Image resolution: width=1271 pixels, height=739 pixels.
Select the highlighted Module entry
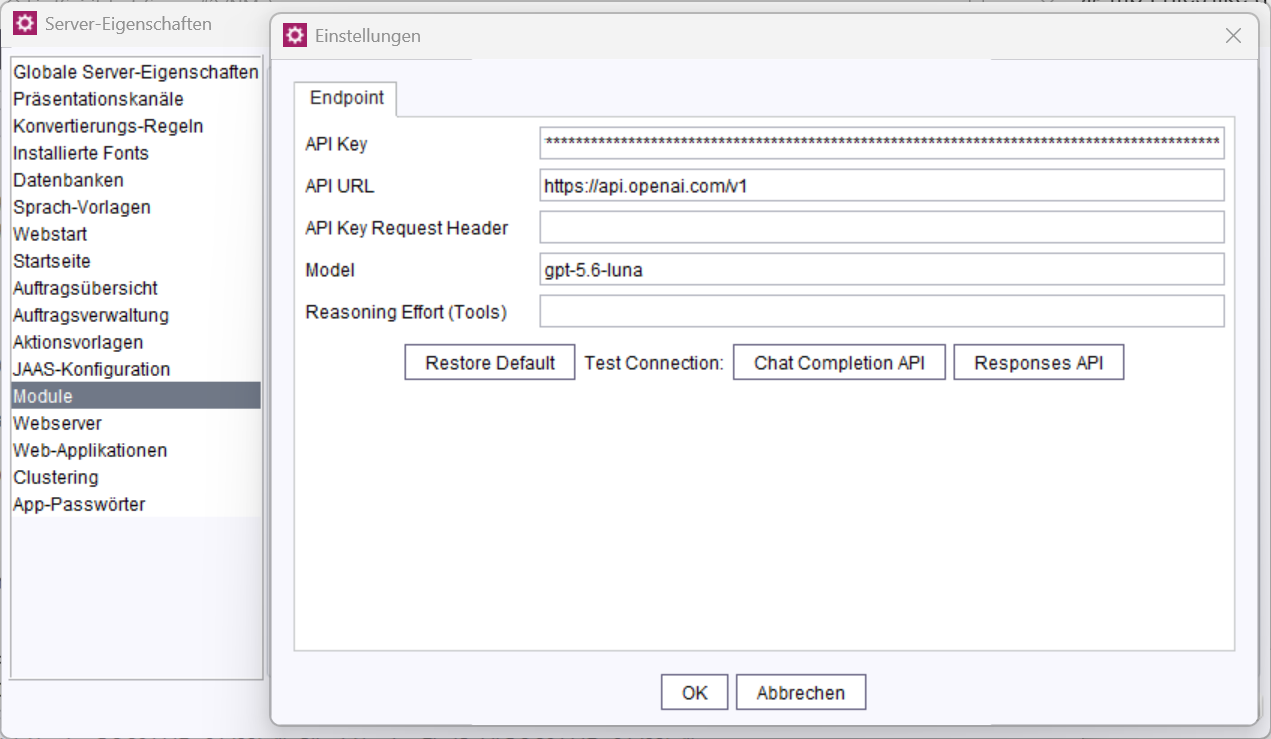(x=136, y=396)
